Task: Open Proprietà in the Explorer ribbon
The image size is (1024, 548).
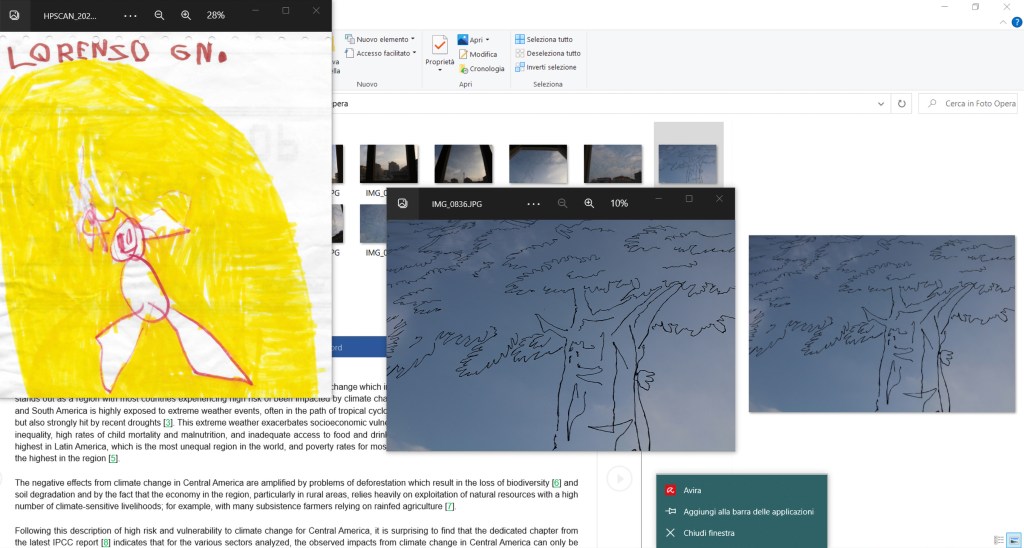Action: point(439,48)
